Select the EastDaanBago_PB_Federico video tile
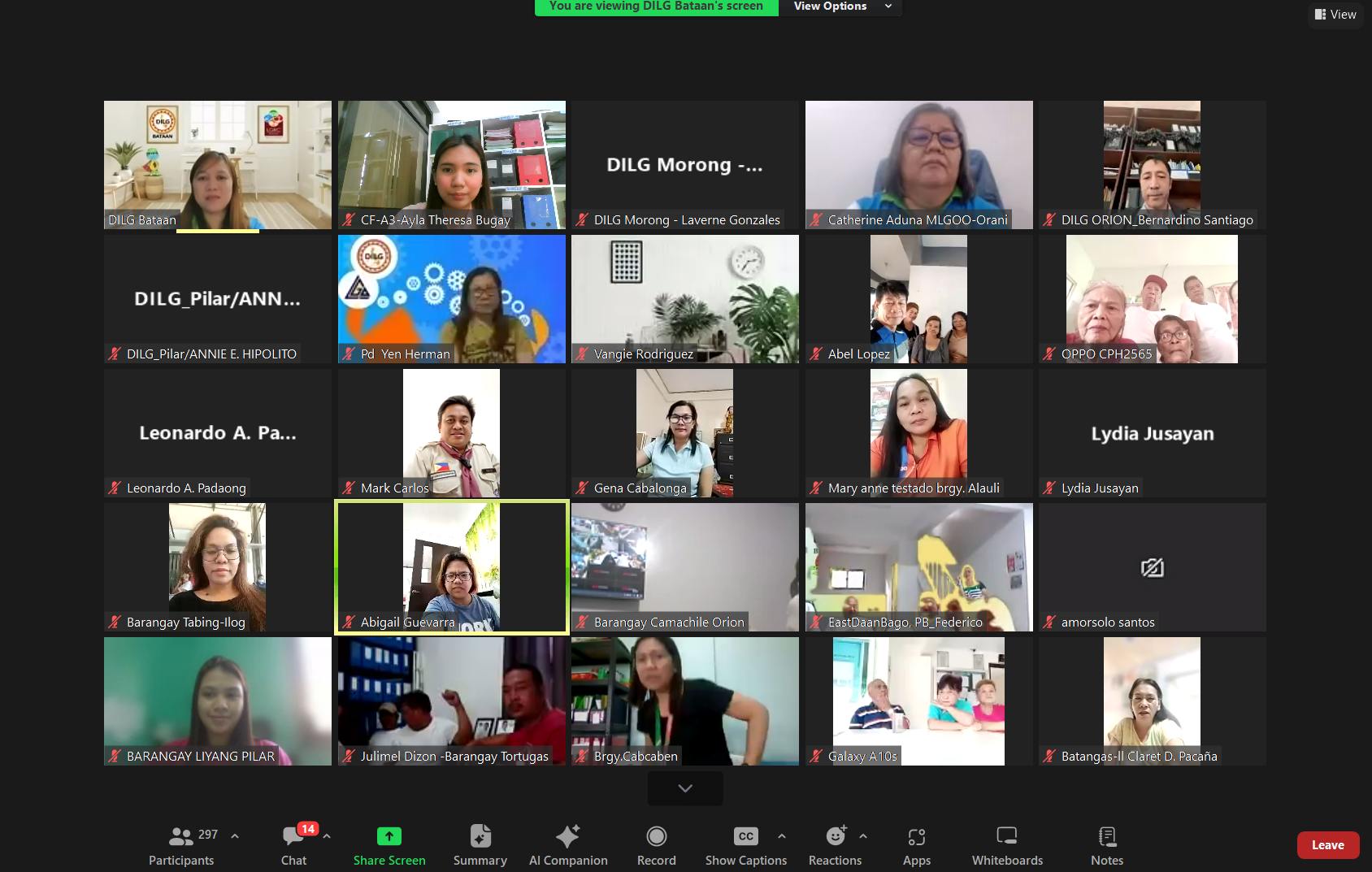This screenshot has height=872, width=1372. [x=919, y=567]
